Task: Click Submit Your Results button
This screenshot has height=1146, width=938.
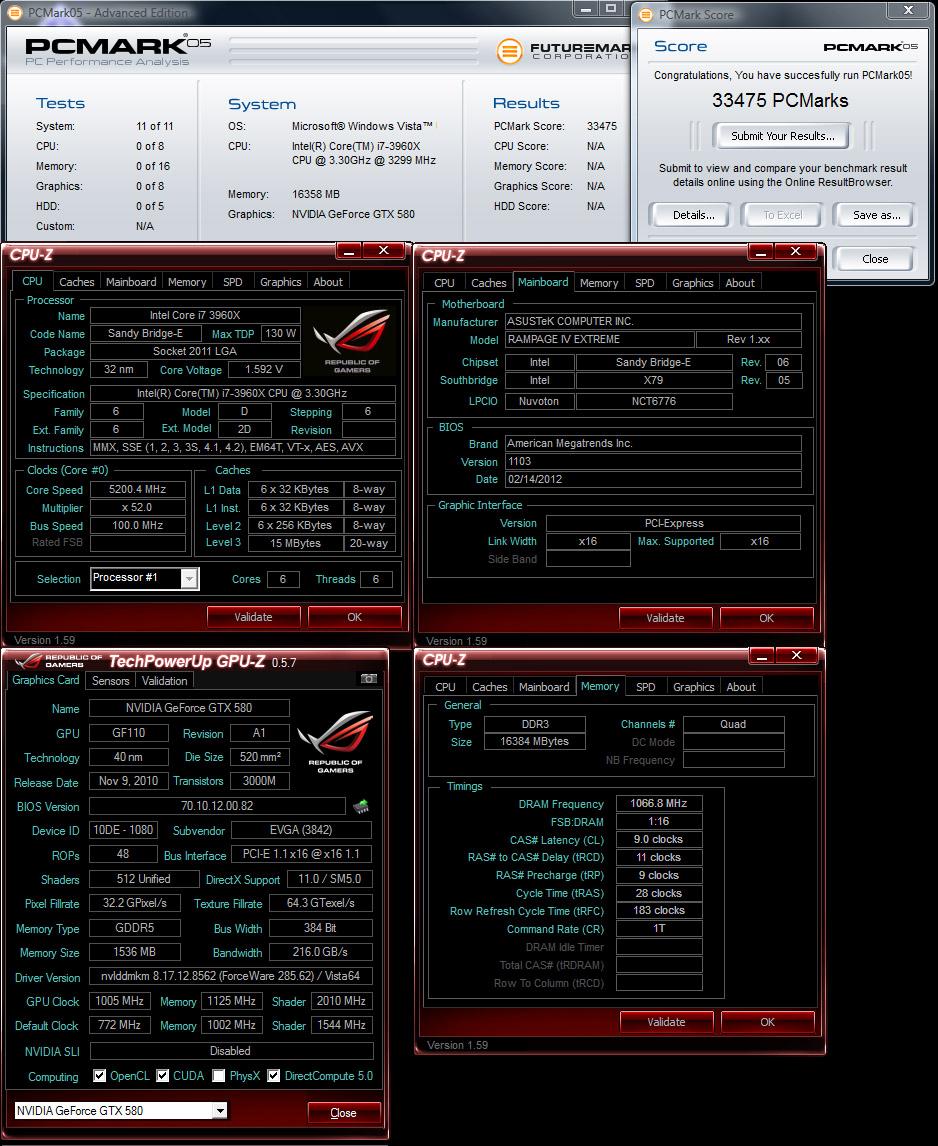Action: [x=782, y=136]
